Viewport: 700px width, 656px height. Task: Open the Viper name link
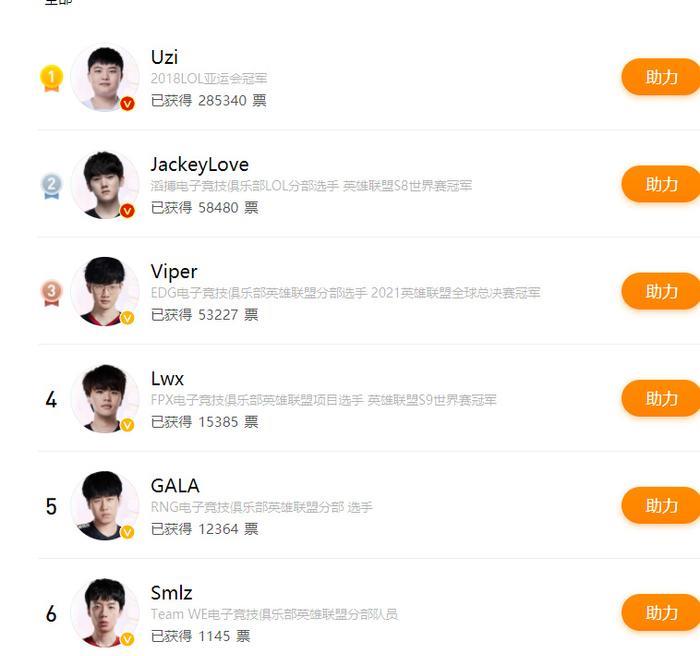(x=174, y=272)
